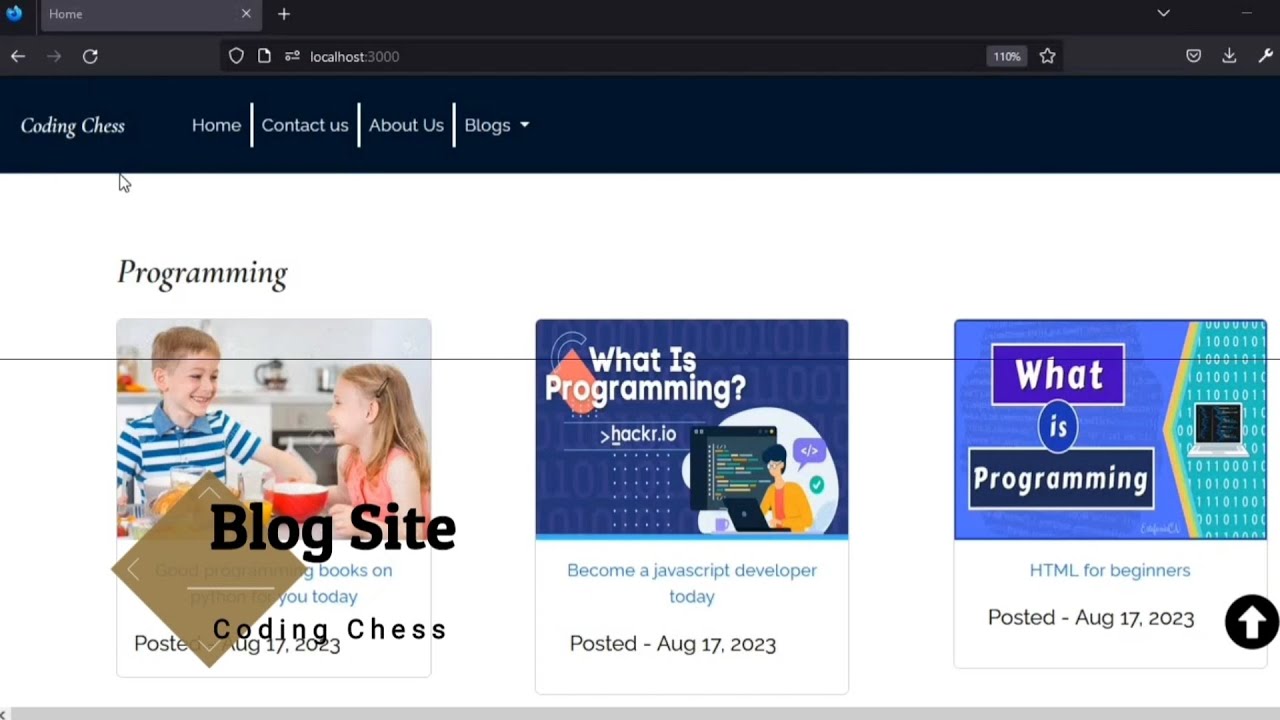Click the What Is Programming hackr.io thumbnail
The image size is (1280, 720).
692,429
